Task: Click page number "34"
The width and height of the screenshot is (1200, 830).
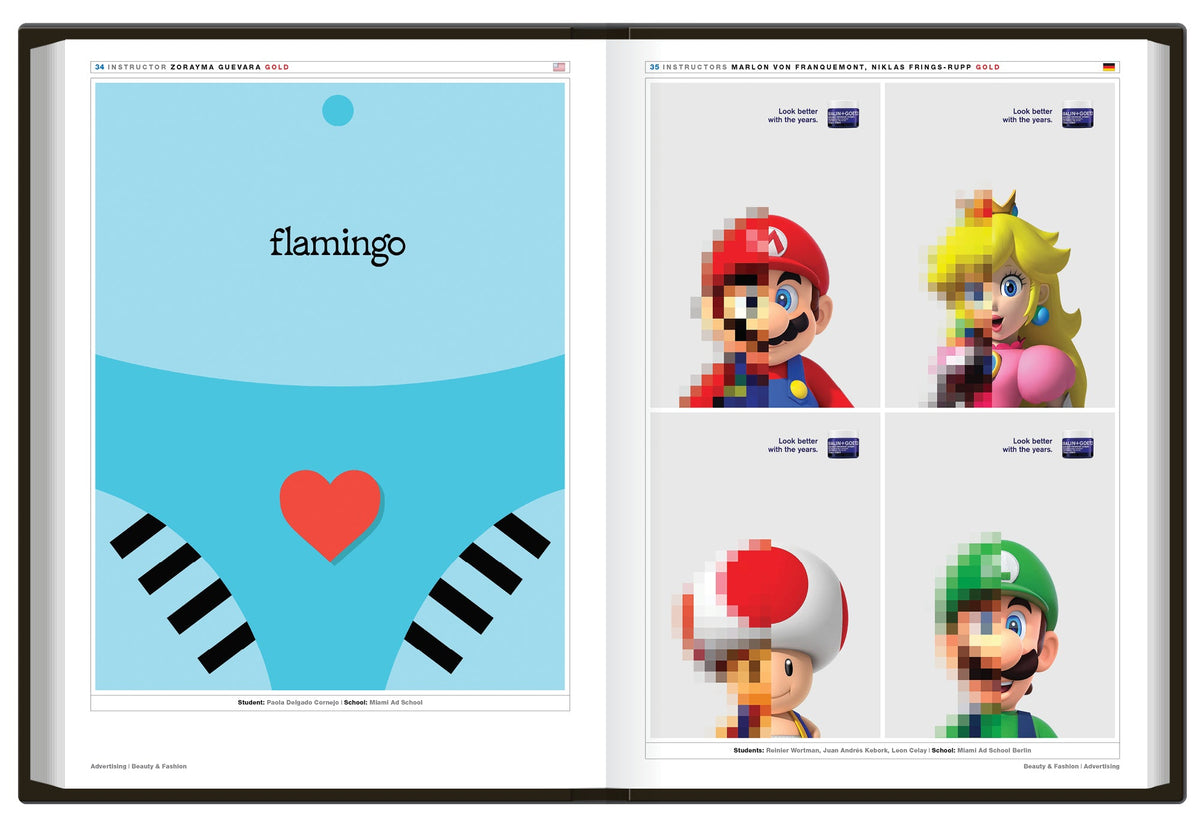Action: coord(99,67)
